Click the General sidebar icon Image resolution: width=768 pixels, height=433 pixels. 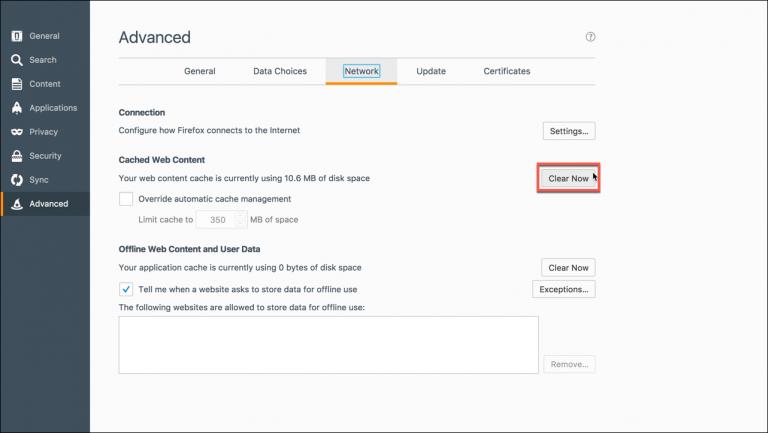point(17,36)
